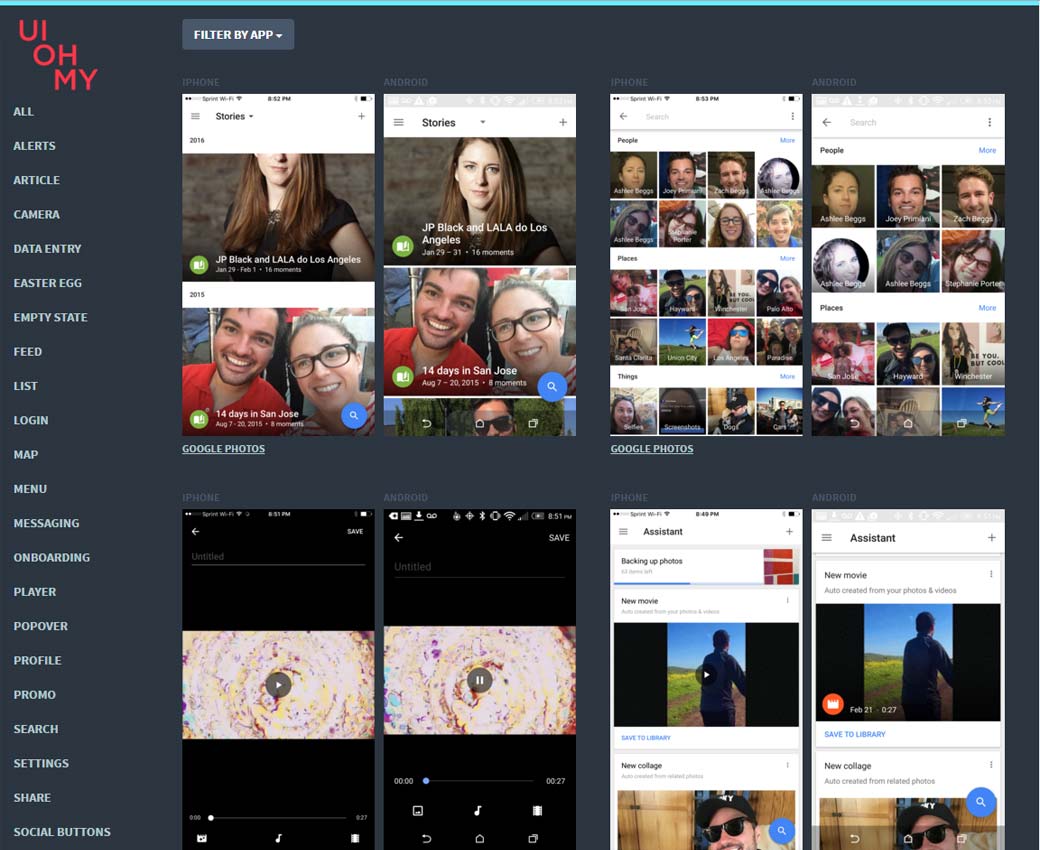The width and height of the screenshot is (1040, 850).
Task: Click music note icon in Android video editor
Action: tap(478, 811)
